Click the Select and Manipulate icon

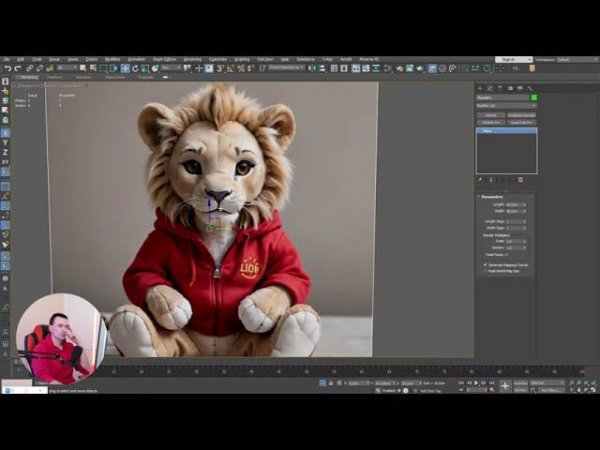pos(199,68)
